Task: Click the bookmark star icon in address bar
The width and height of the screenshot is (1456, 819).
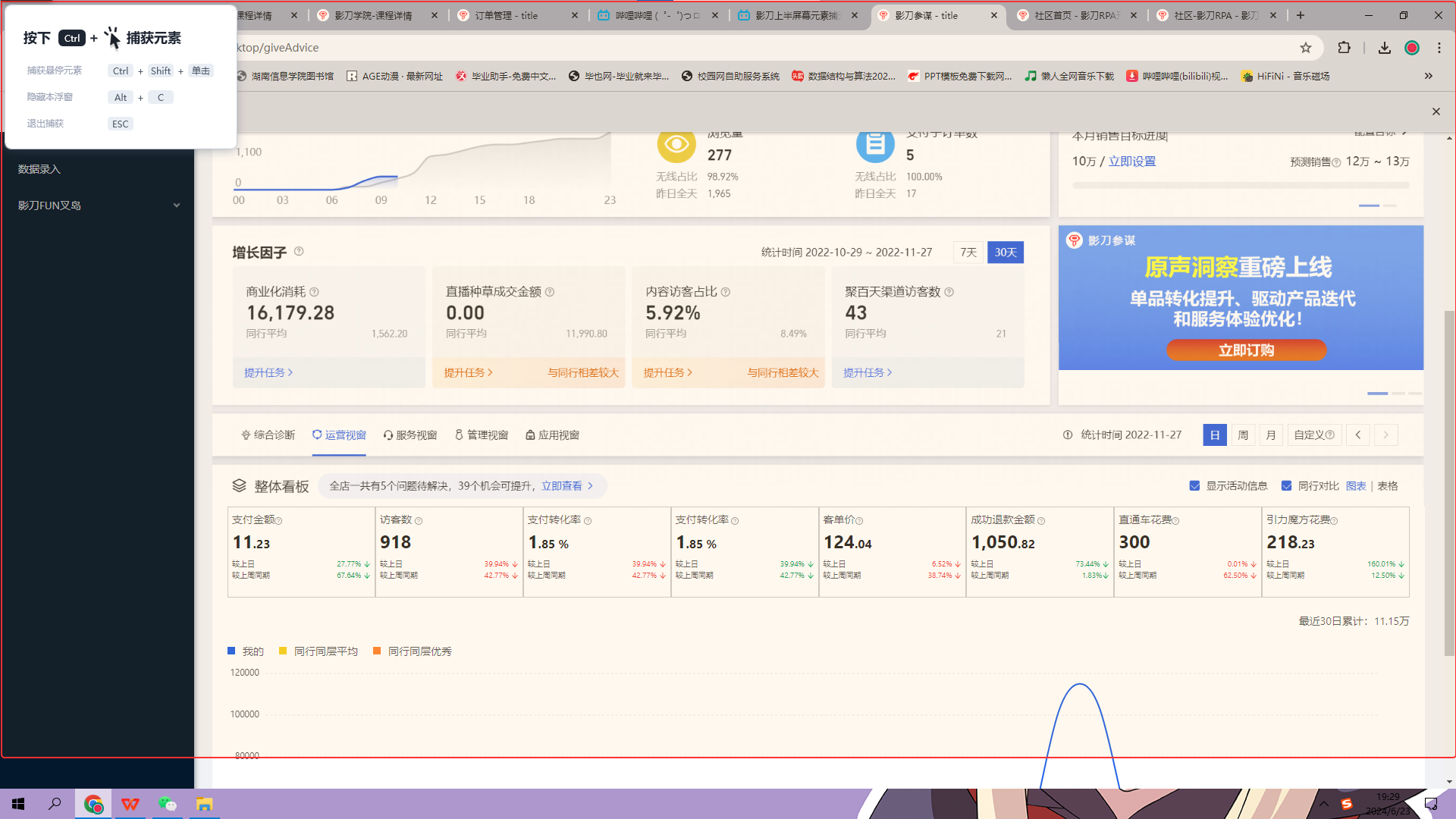Action: point(1305,48)
